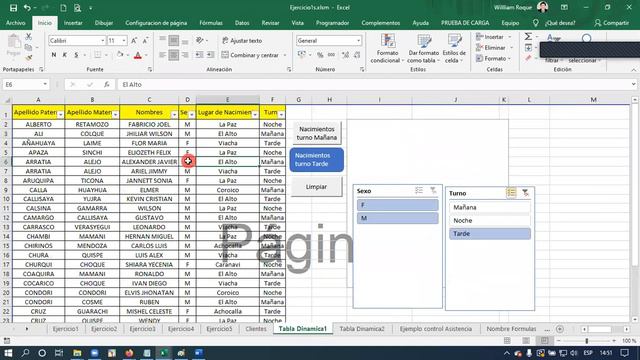Viewport: 640px width, 360px height.
Task: Open Dar formato como tabla
Action: click(x=424, y=49)
